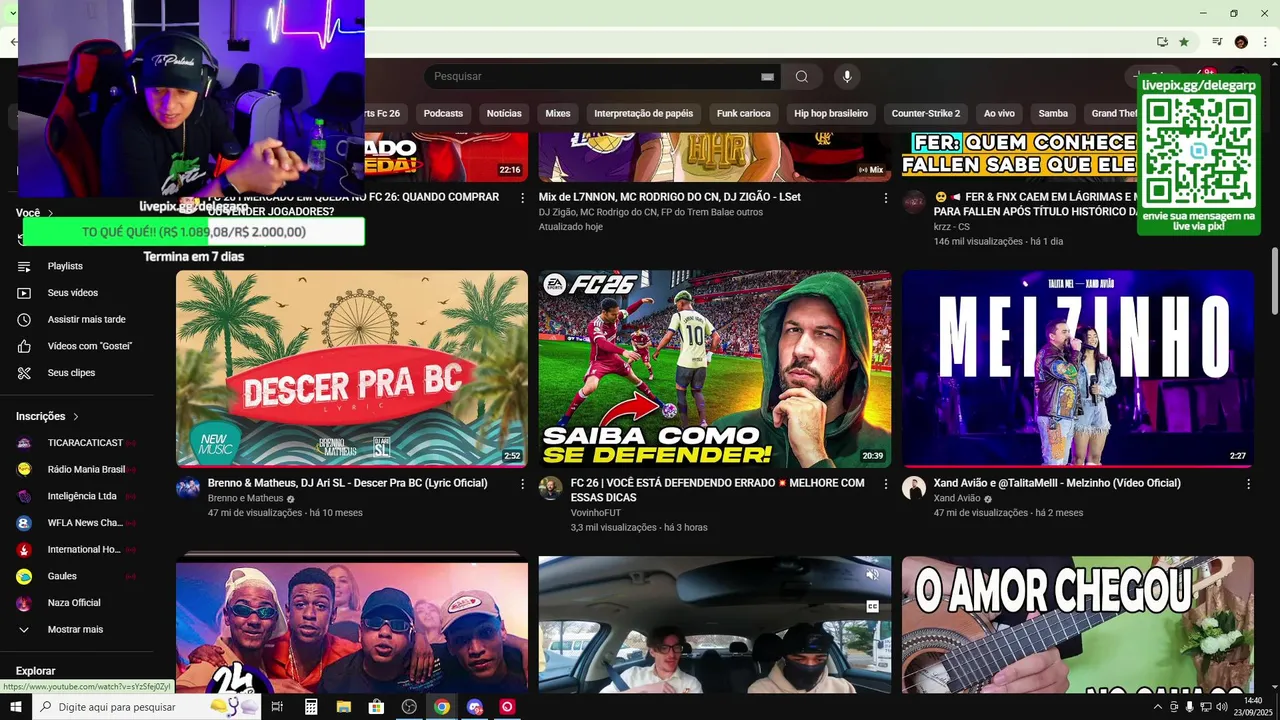Select the Mixes filter chip
This screenshot has height=720, width=1280.
coord(558,113)
